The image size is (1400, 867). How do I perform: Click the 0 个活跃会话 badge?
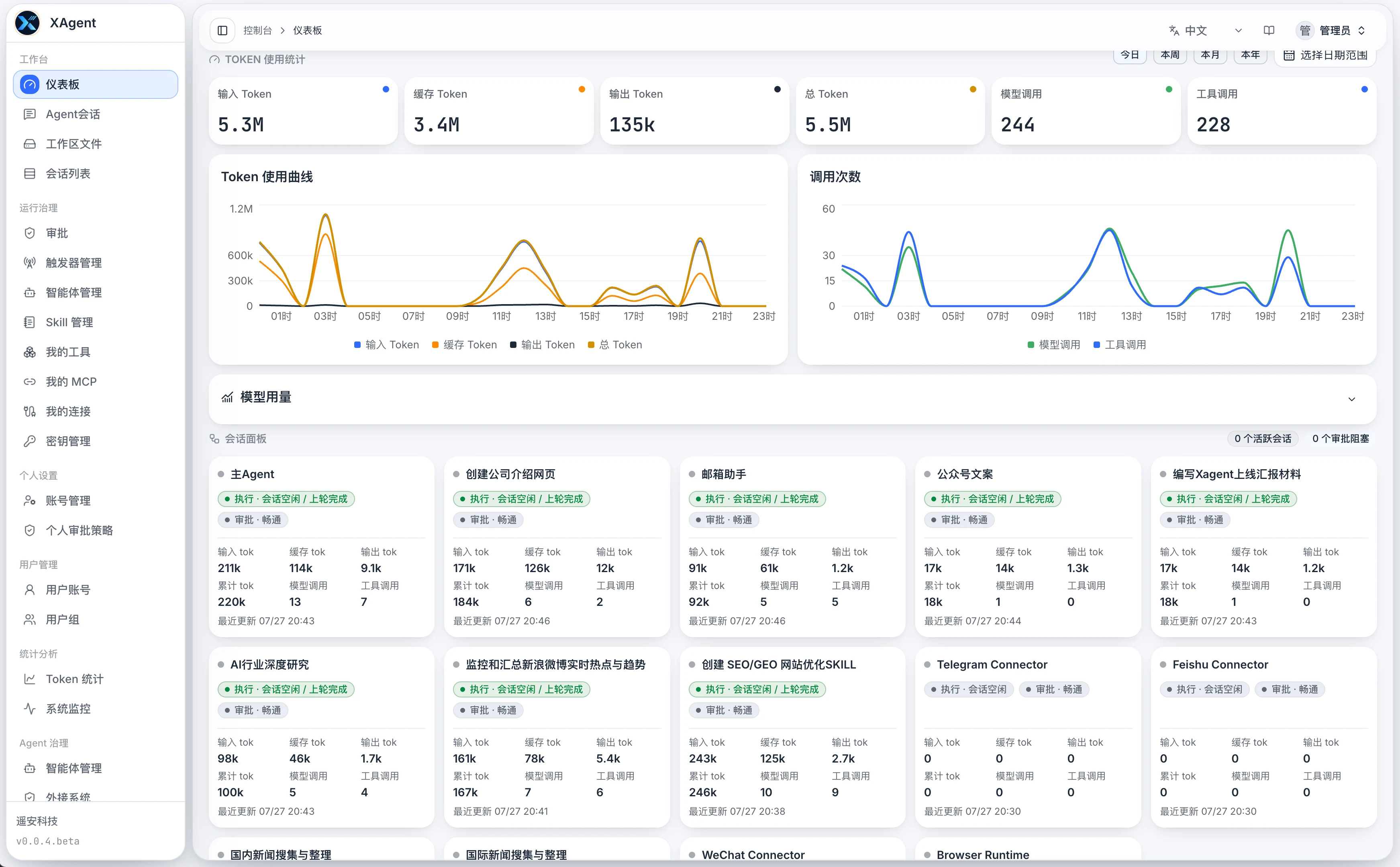(x=1263, y=439)
